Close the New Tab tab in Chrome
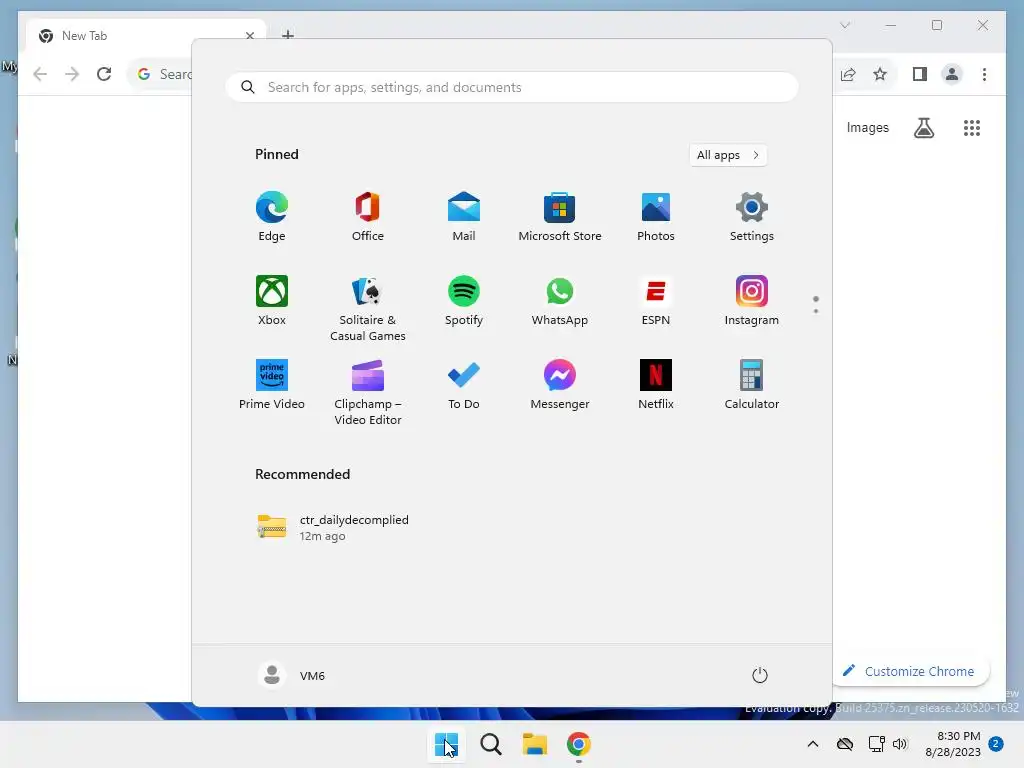The height and width of the screenshot is (768, 1024). tap(249, 36)
